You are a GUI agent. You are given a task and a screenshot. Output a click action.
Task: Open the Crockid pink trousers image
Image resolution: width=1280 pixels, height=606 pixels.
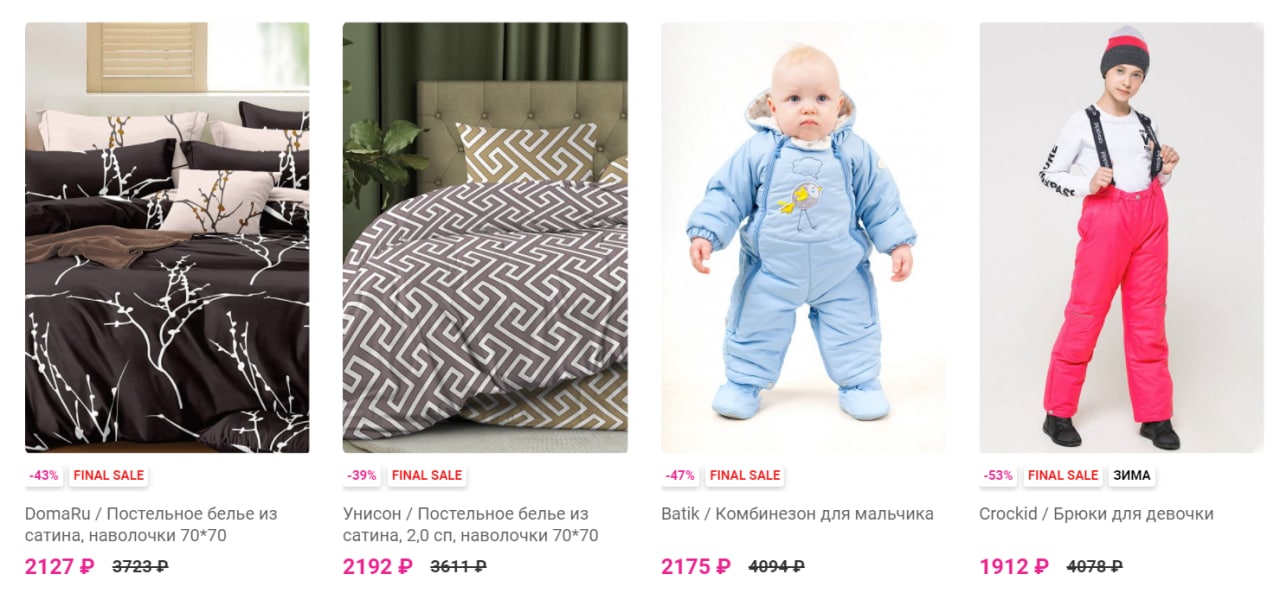(x=1121, y=238)
